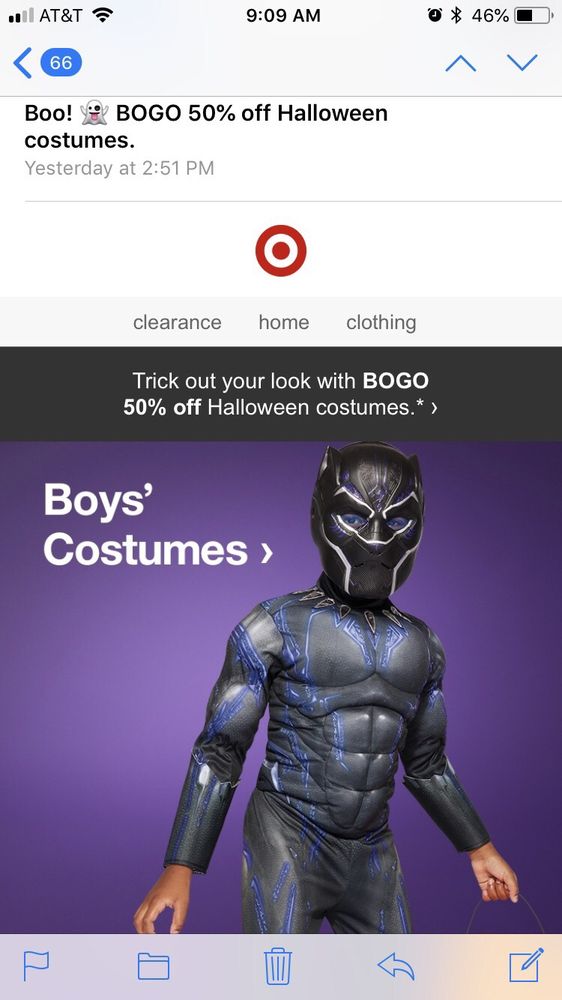Viewport: 562px width, 1000px height.
Task: Compose new message with pencil icon
Action: (x=526, y=965)
